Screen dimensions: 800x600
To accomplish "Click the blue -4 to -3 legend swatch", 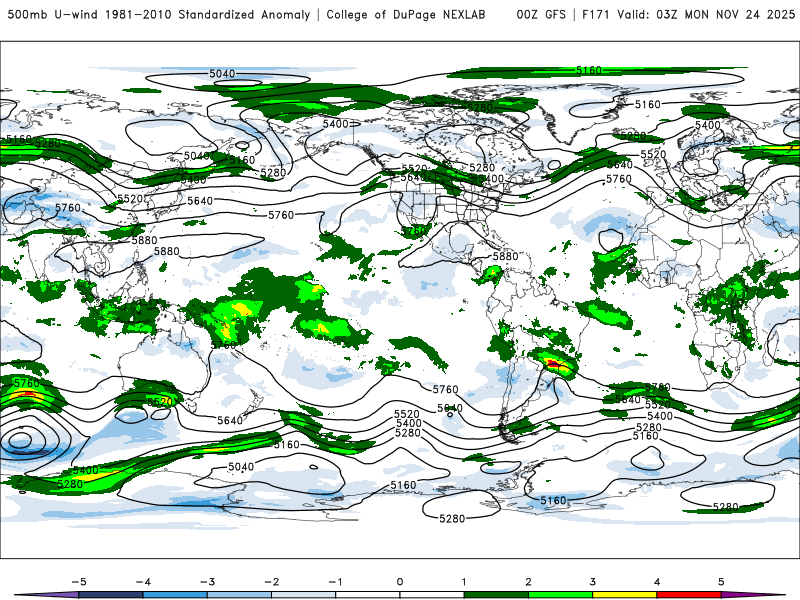I will [x=175, y=595].
